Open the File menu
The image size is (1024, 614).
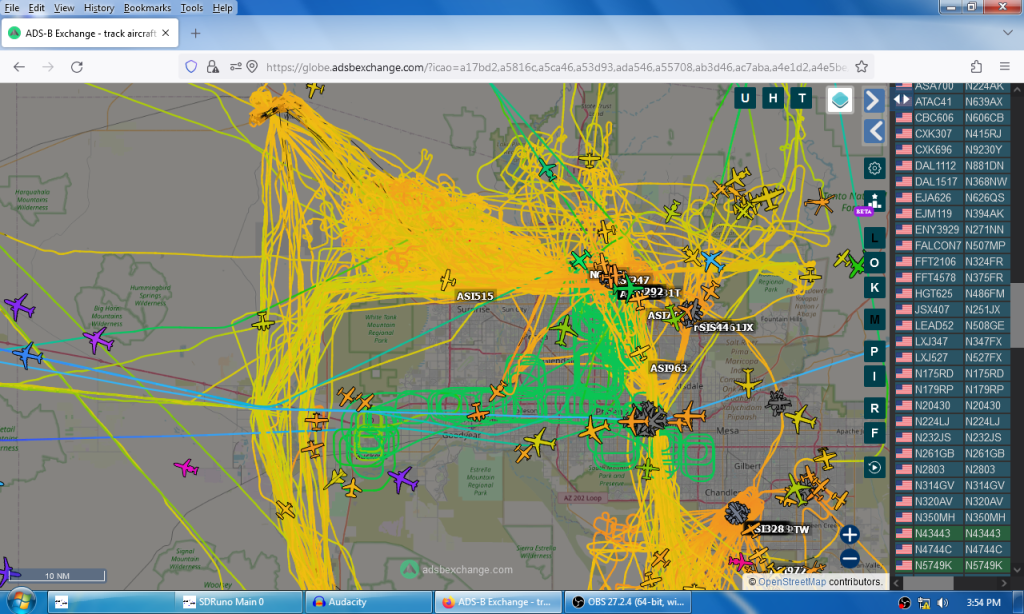pos(12,8)
